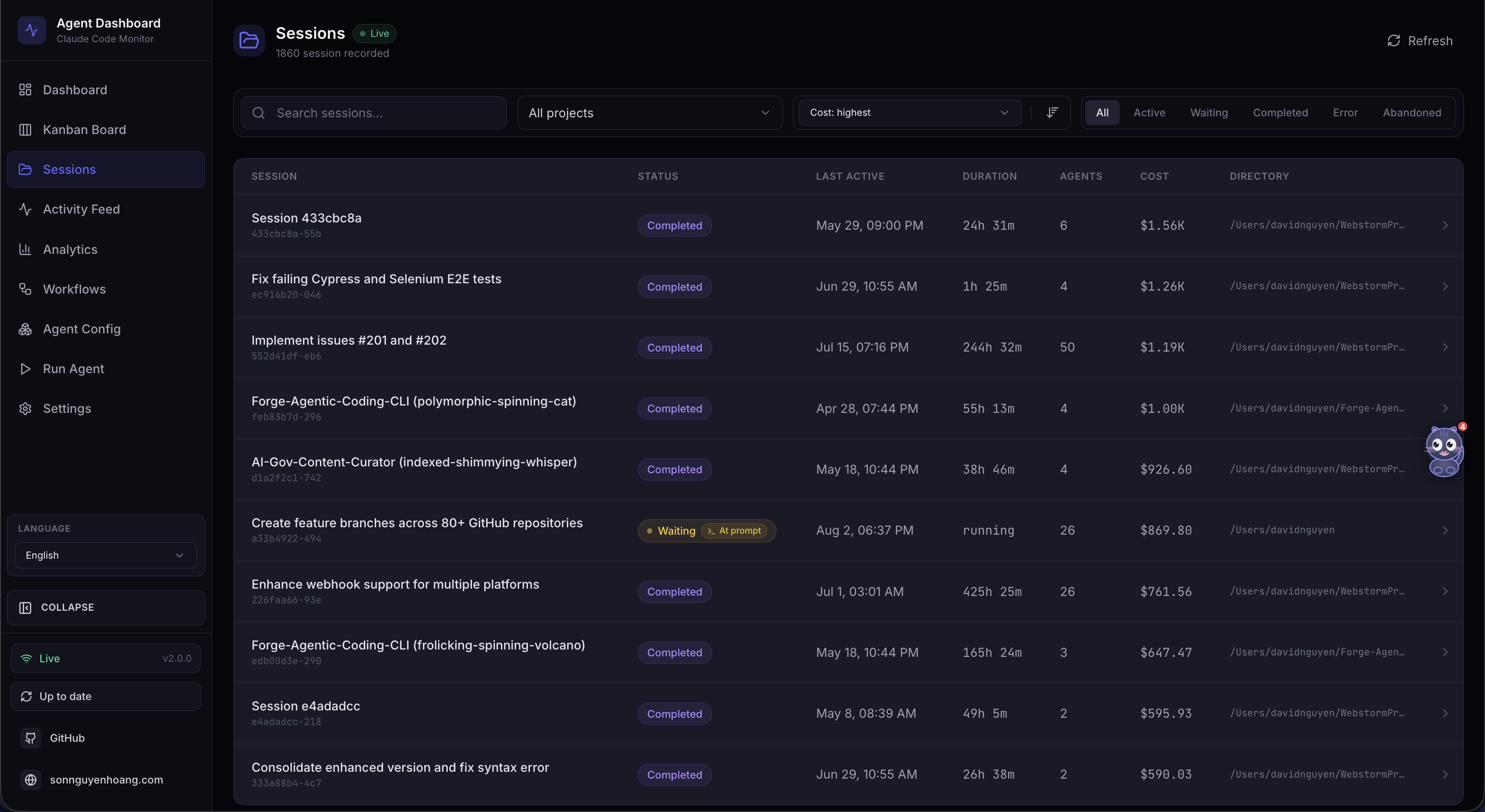1485x812 pixels.
Task: Open Session 433cbc8a row chevron
Action: point(1445,225)
